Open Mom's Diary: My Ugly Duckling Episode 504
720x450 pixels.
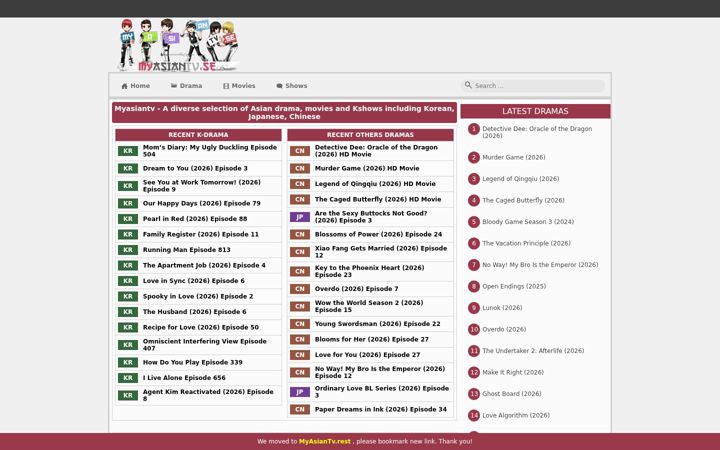pos(210,151)
